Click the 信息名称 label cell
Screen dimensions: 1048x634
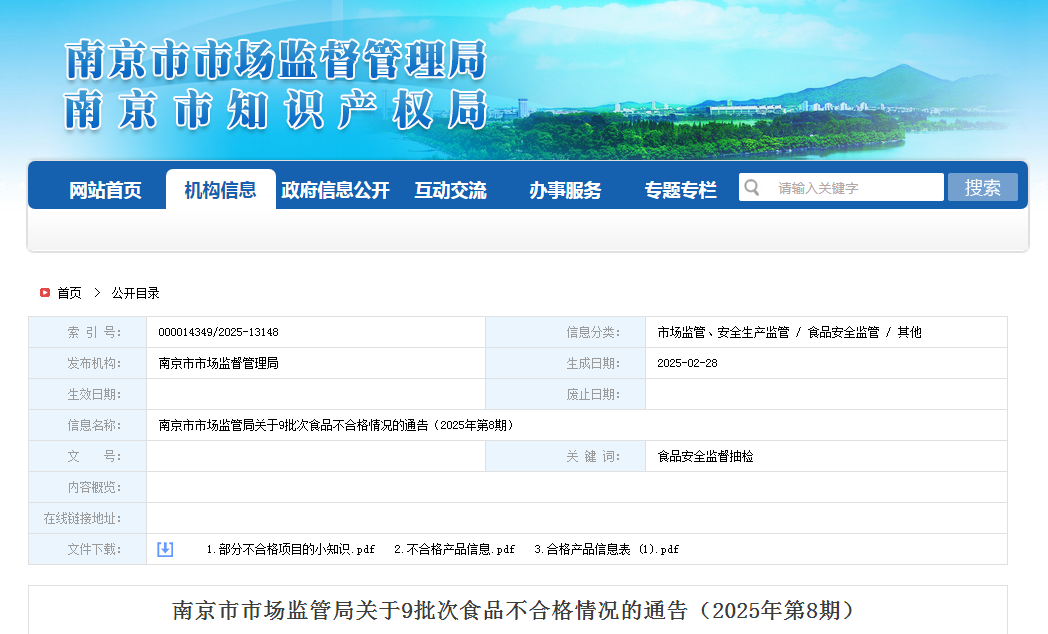88,426
